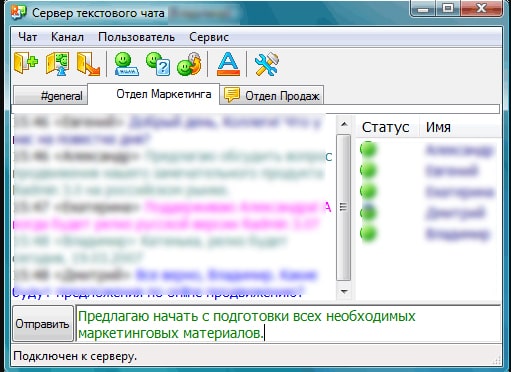Minimize the chat server window
Screen dimensions: 511x372
423,8
